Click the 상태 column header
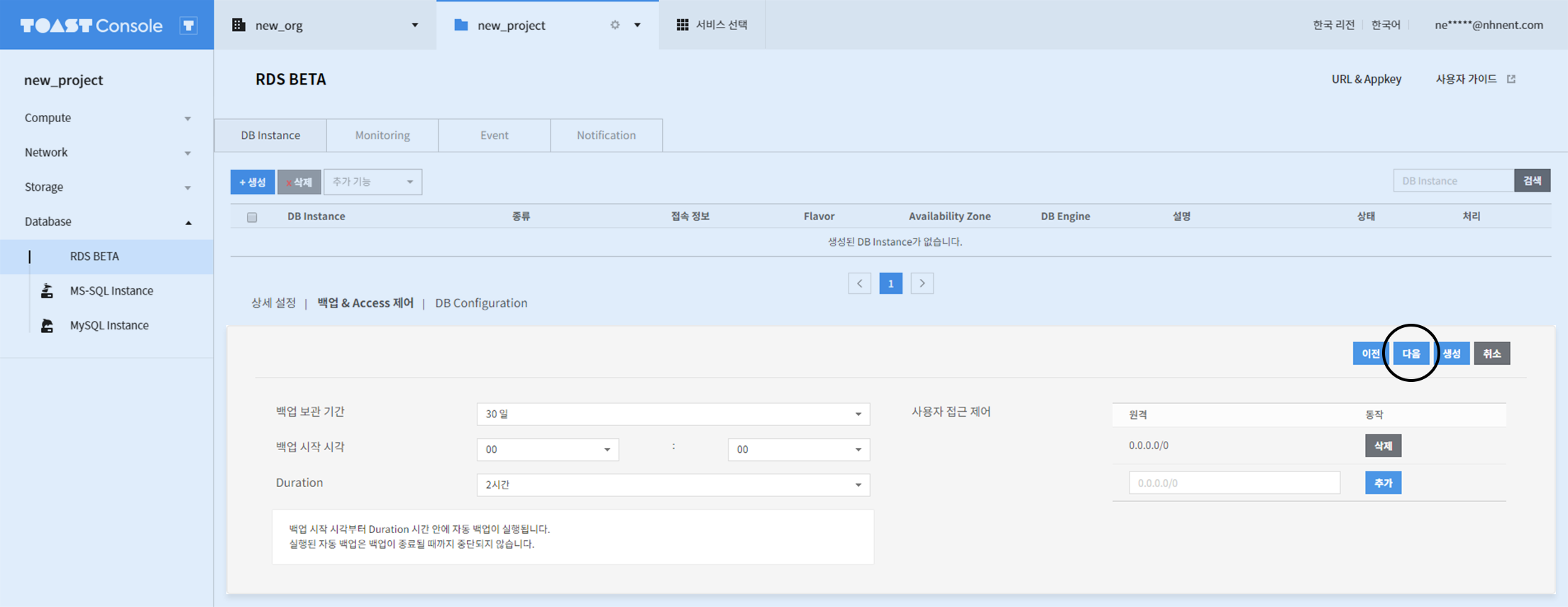The height and width of the screenshot is (607, 1568). (1366, 216)
